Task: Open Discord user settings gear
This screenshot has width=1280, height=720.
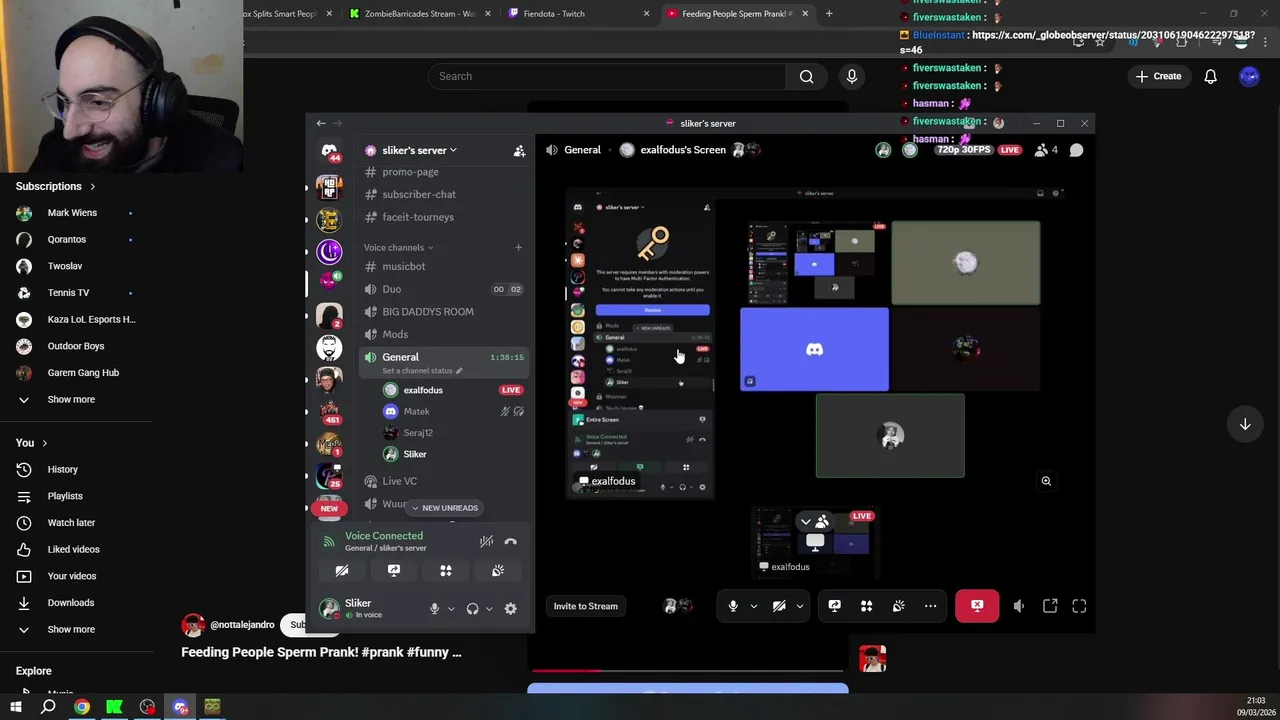Action: tap(511, 608)
